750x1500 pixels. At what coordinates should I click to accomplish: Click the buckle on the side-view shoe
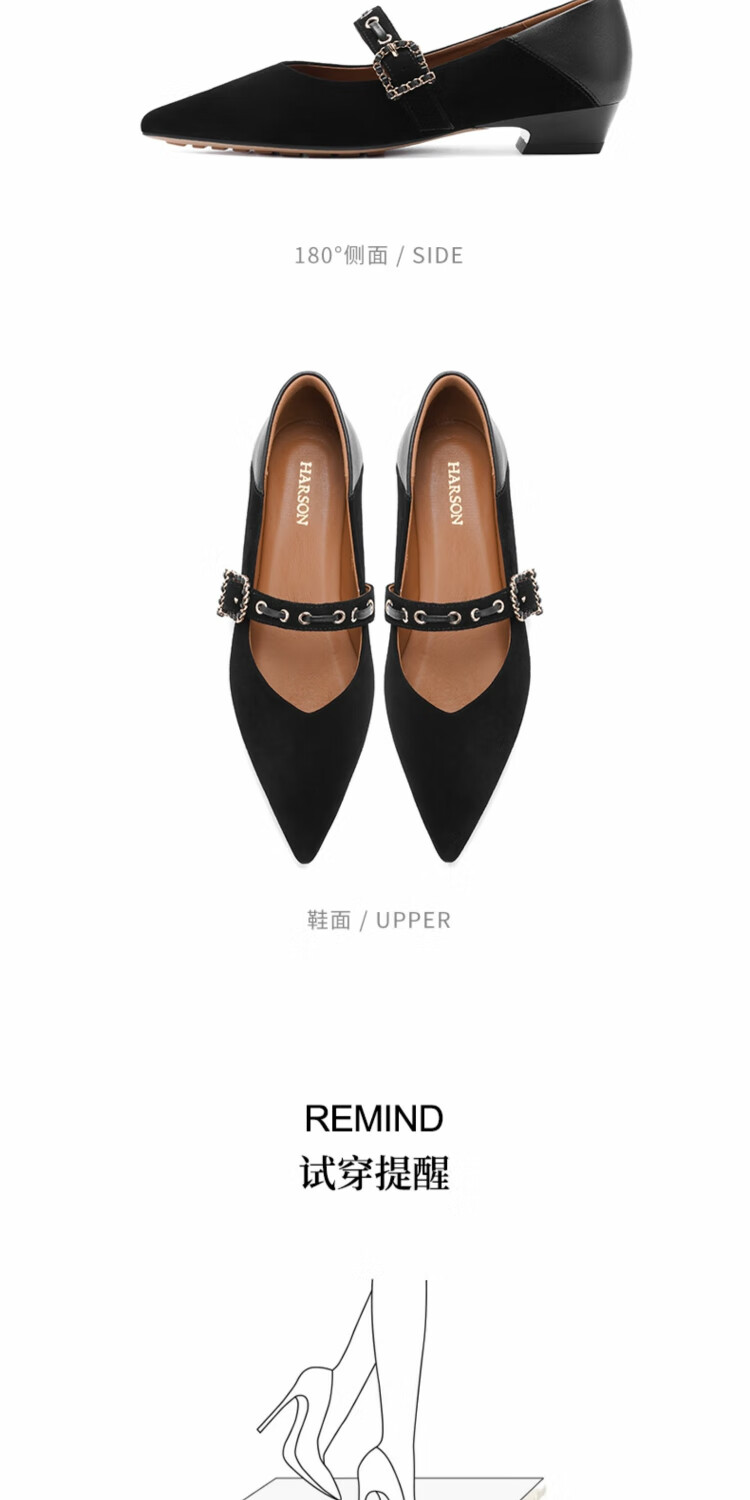point(403,69)
